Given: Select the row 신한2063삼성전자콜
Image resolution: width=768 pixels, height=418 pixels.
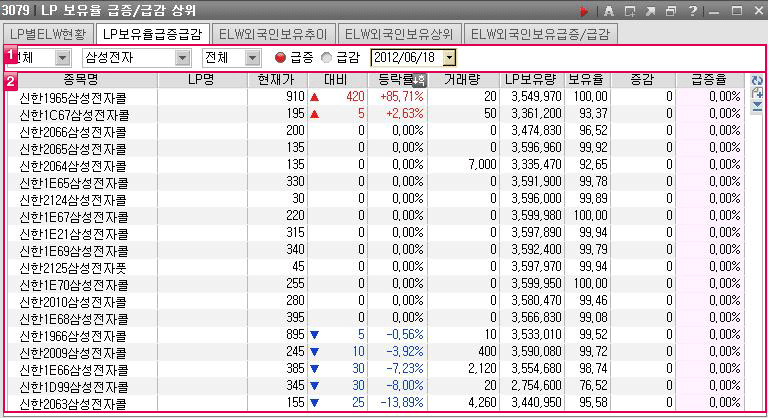Looking at the screenshot, I should [x=375, y=402].
